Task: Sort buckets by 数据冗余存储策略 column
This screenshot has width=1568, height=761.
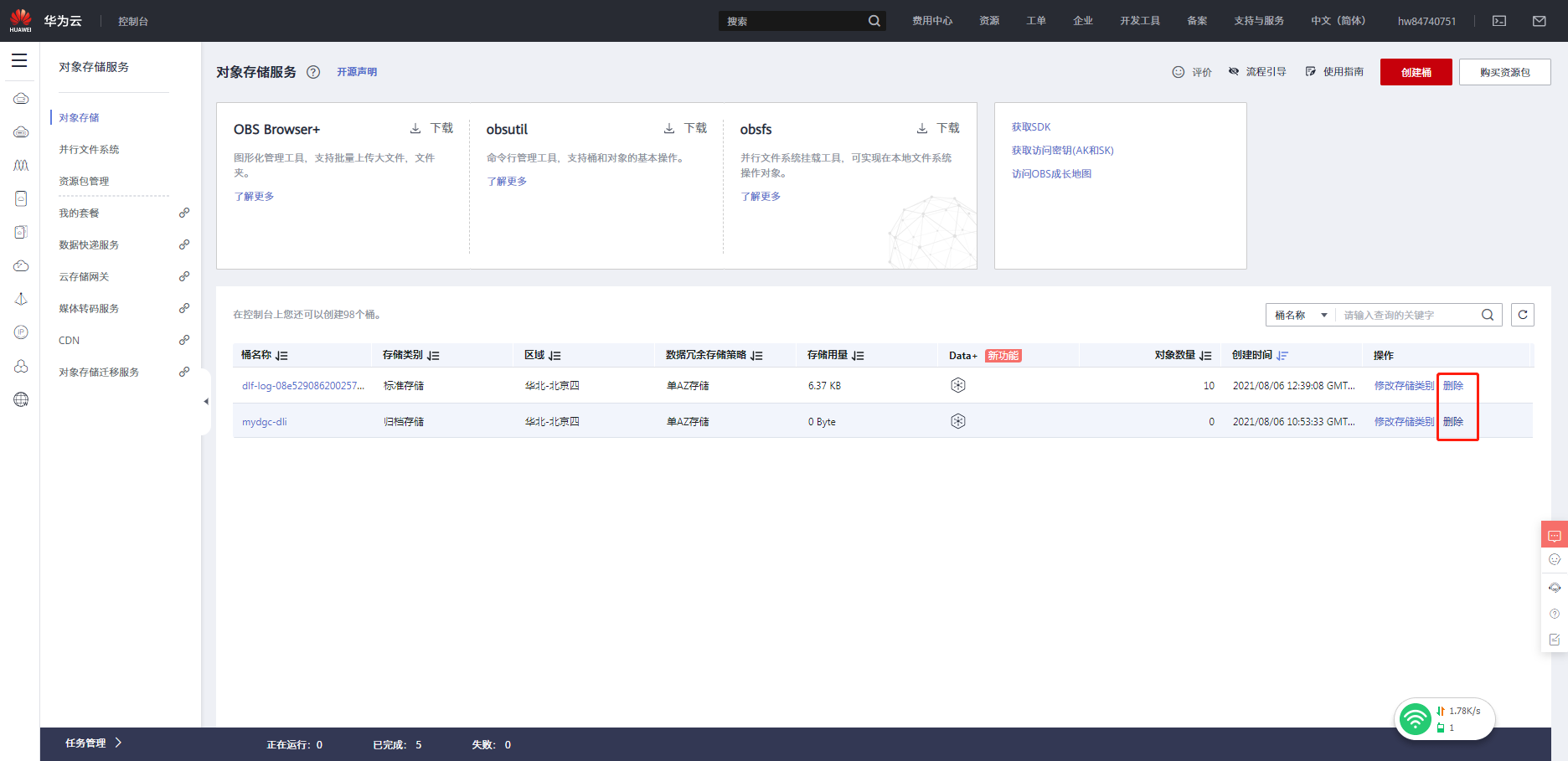Action: tap(756, 356)
